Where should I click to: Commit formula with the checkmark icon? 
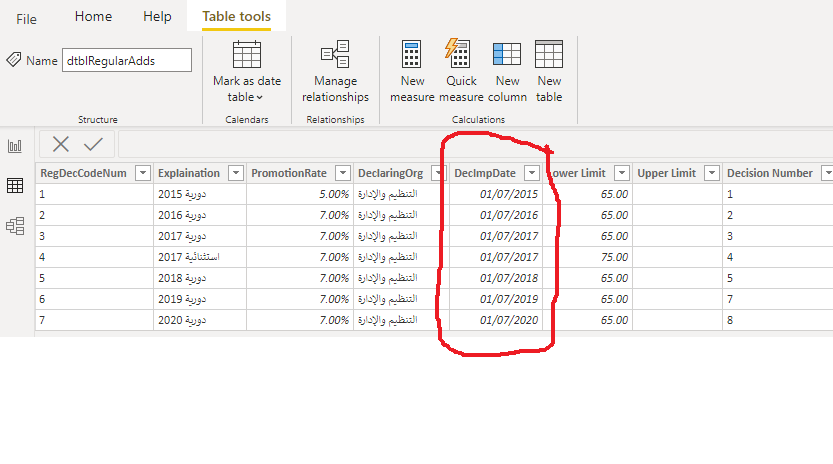coord(93,144)
